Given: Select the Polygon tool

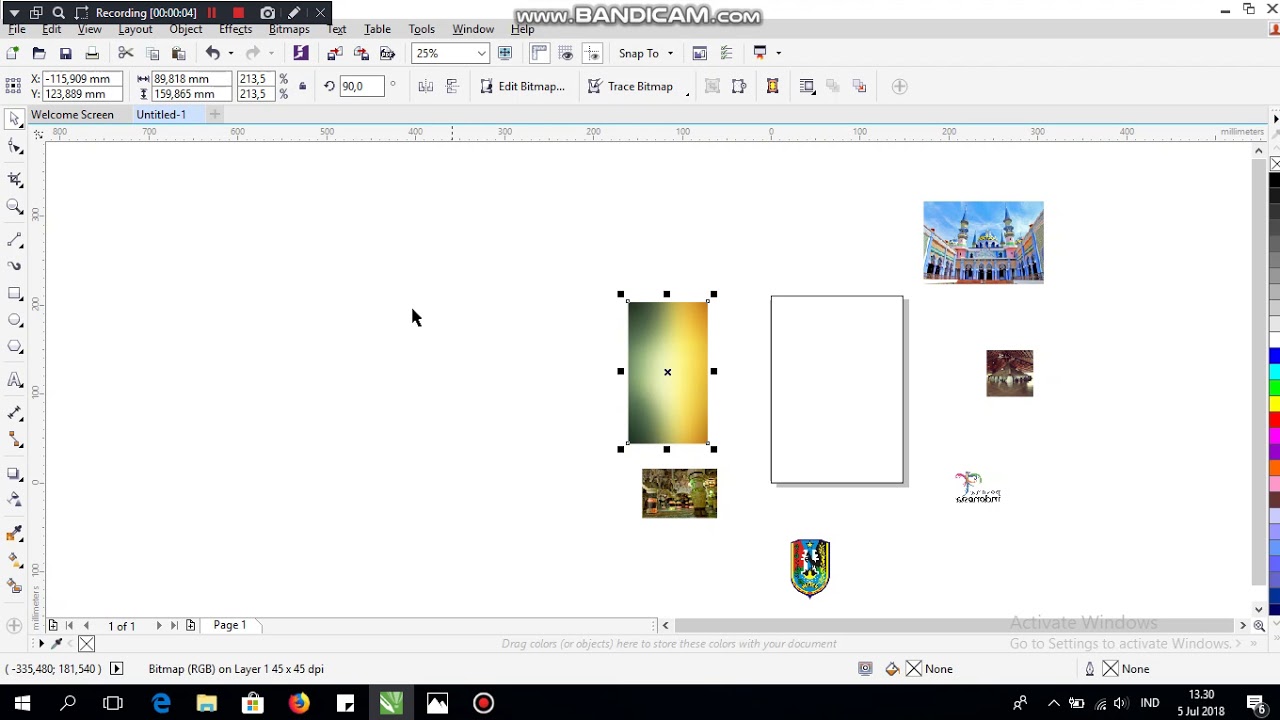Looking at the screenshot, I should click(x=15, y=347).
